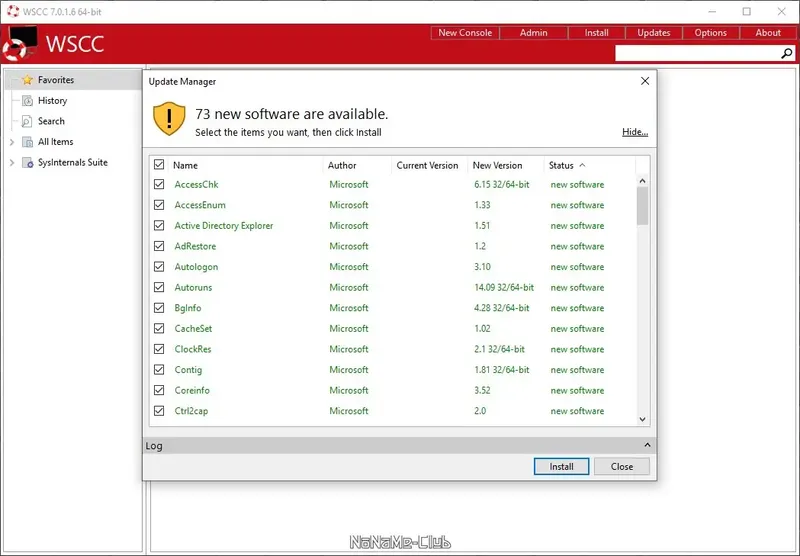The image size is (800, 556).
Task: Select the Active Directory Explorer name entry
Action: [223, 225]
